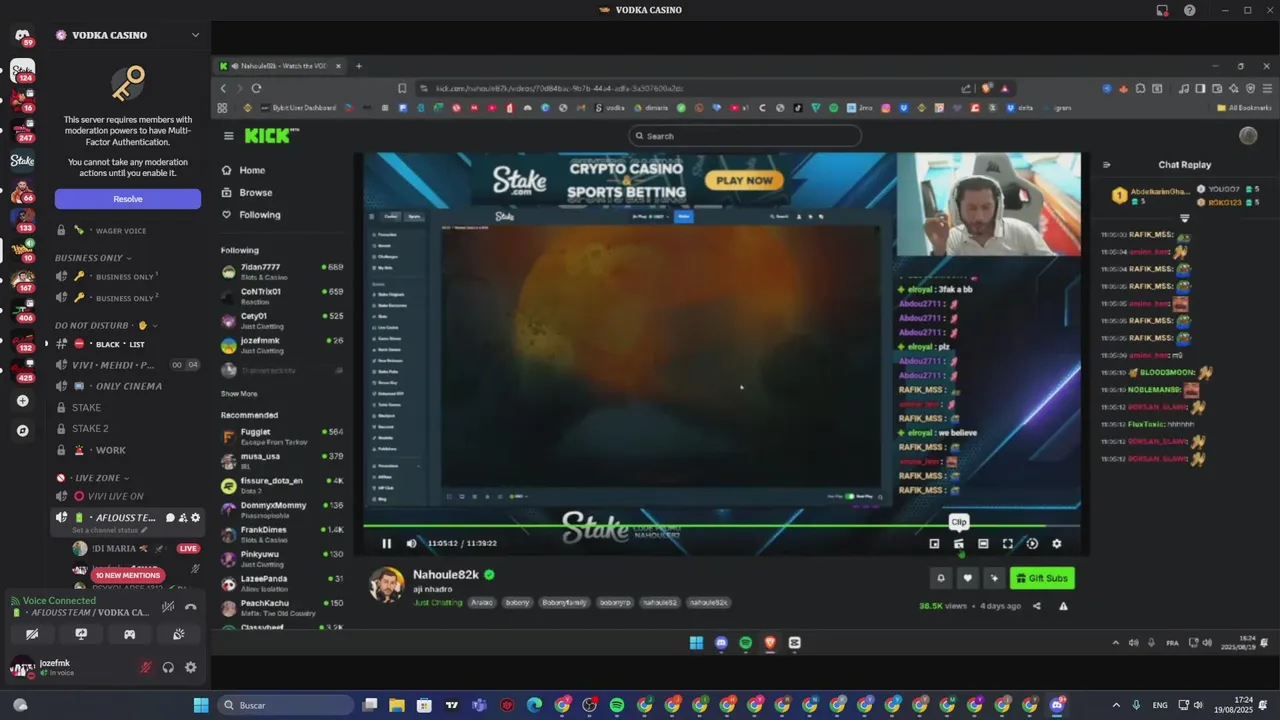
Task: Start an activity in Discord
Action: (129, 634)
